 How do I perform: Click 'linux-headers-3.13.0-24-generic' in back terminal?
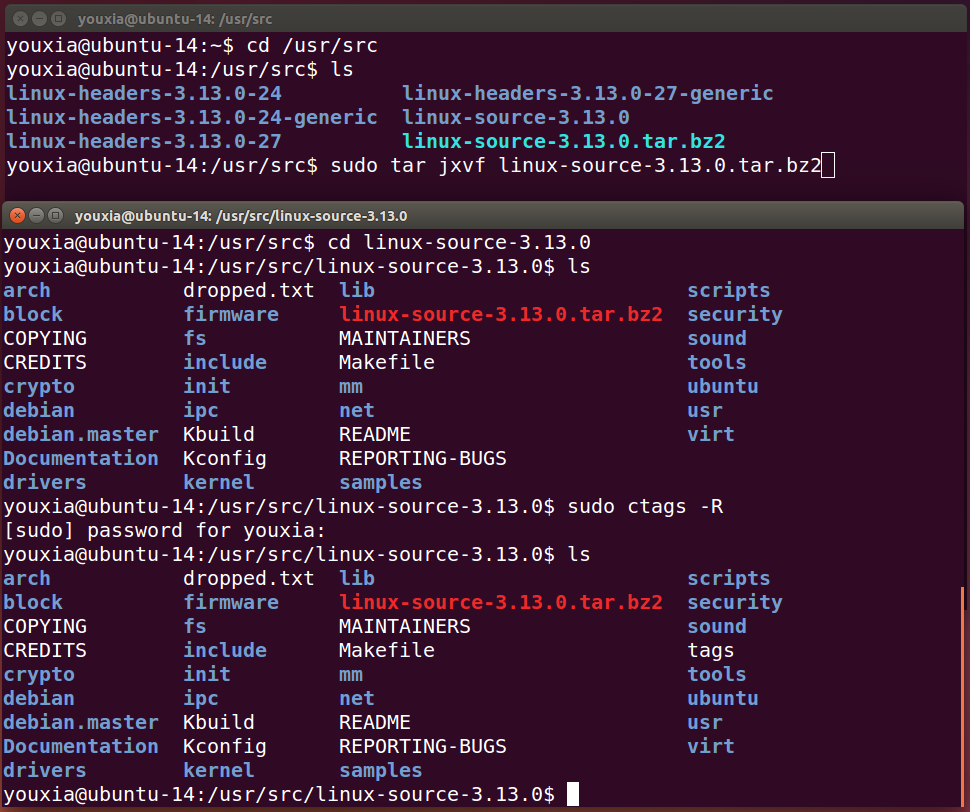[192, 118]
